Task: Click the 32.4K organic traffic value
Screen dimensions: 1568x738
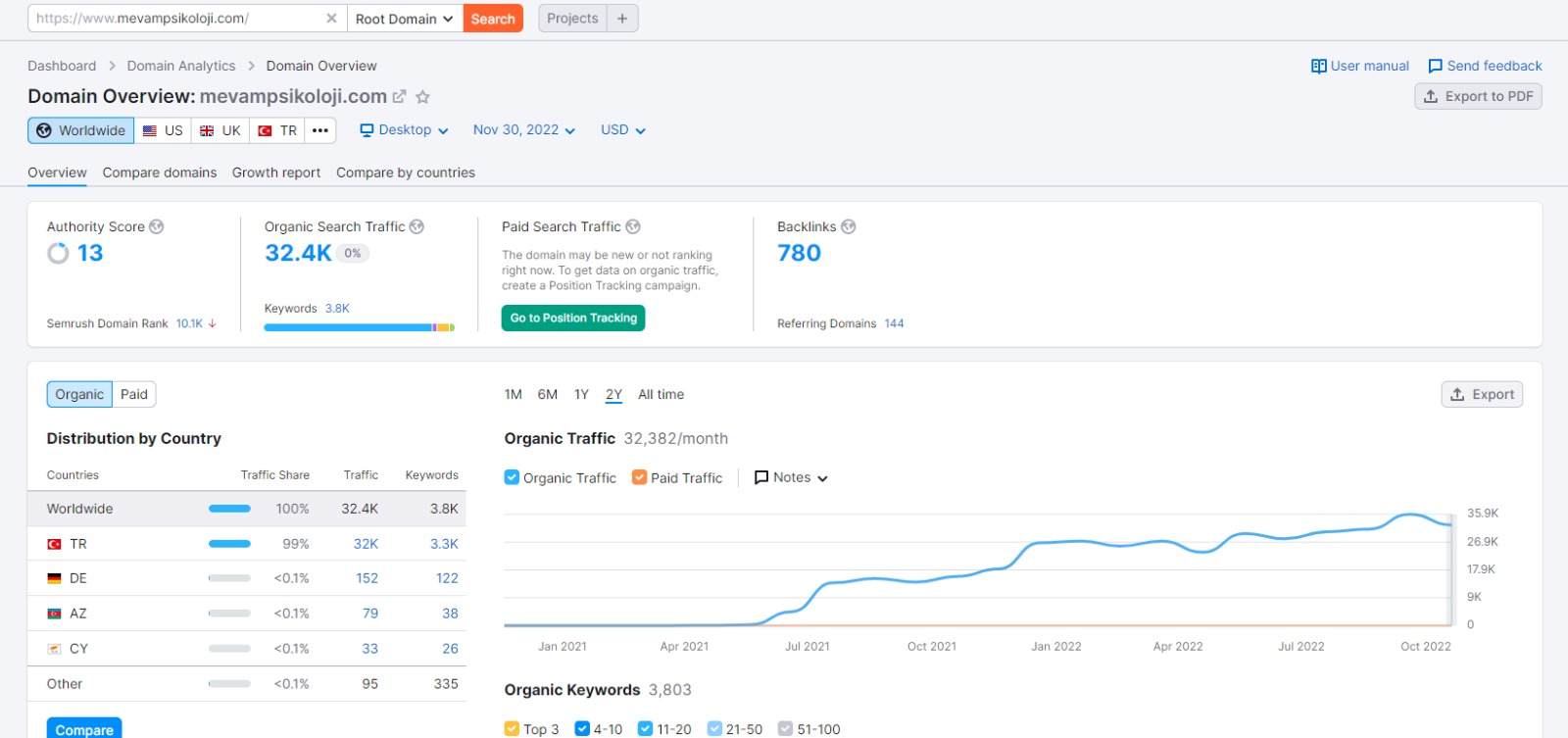Action: click(298, 253)
